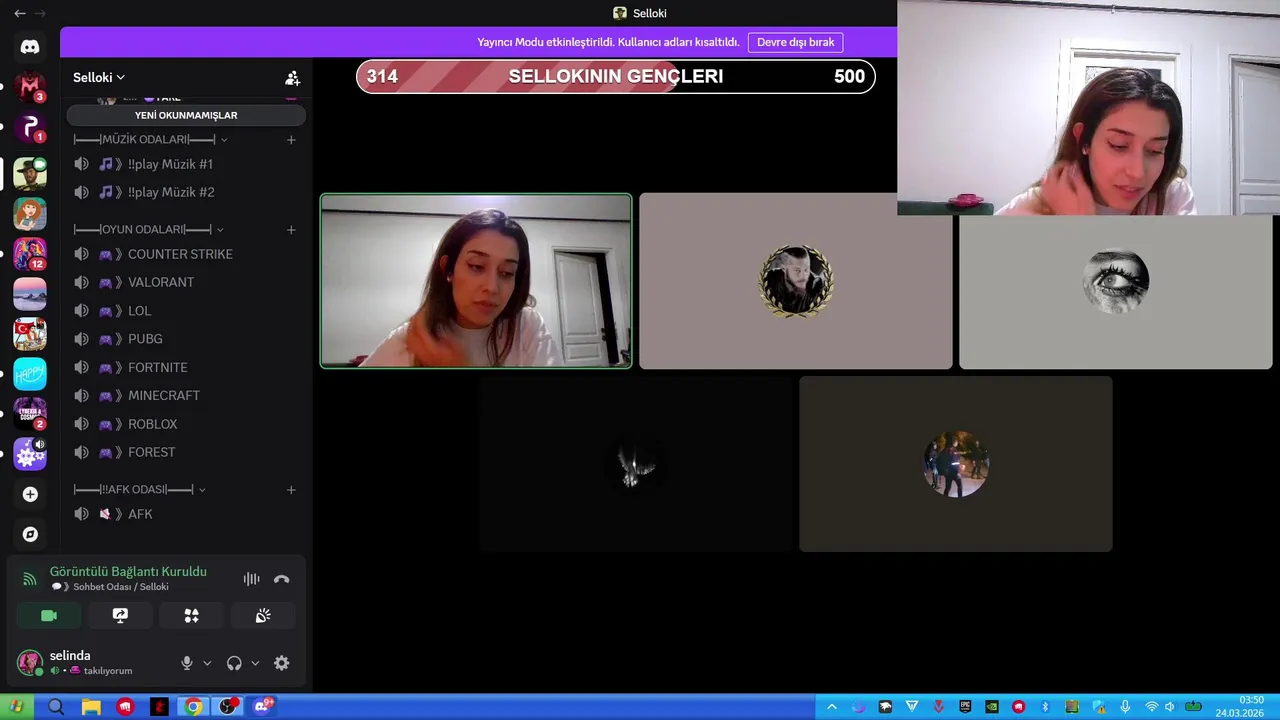Open selinda user profile avatar
Screen dimensions: 1280x720
tap(30, 663)
